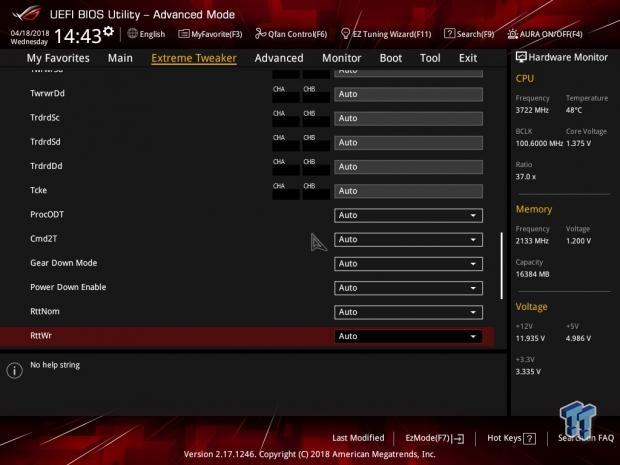
Task: Select the TwrwrDd setting label
Action: [x=47, y=93]
